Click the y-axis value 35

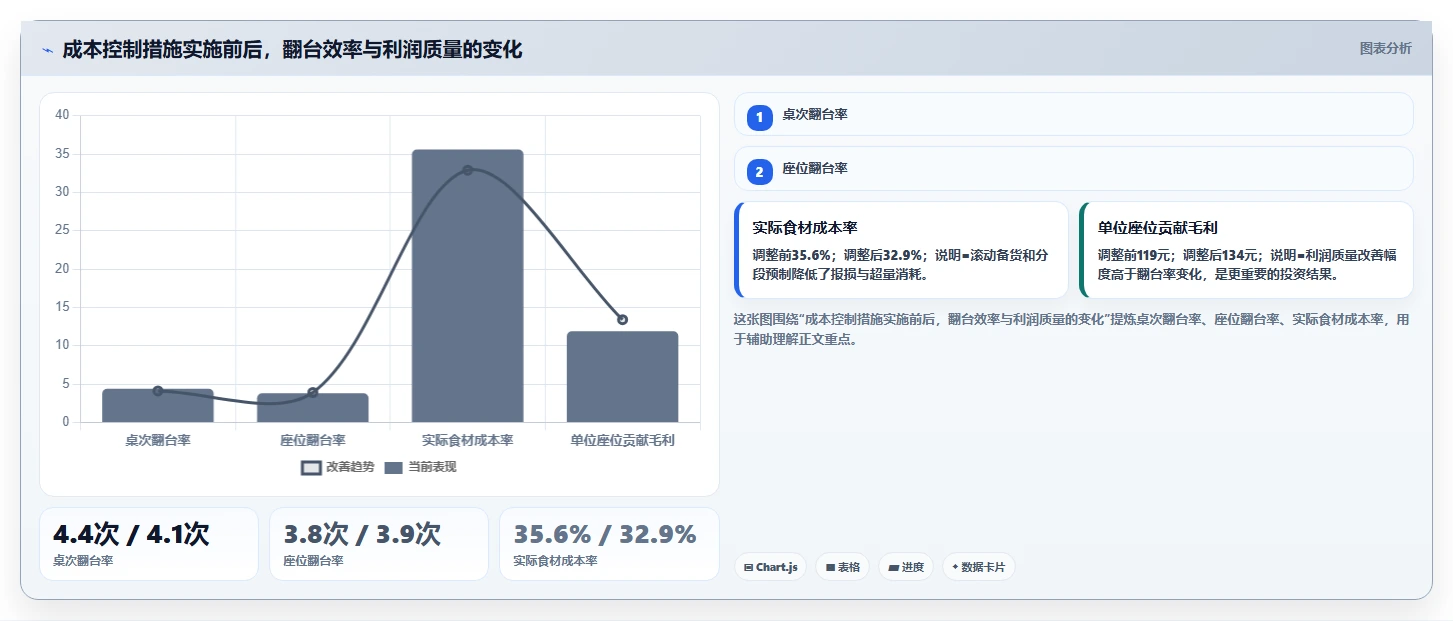62,154
